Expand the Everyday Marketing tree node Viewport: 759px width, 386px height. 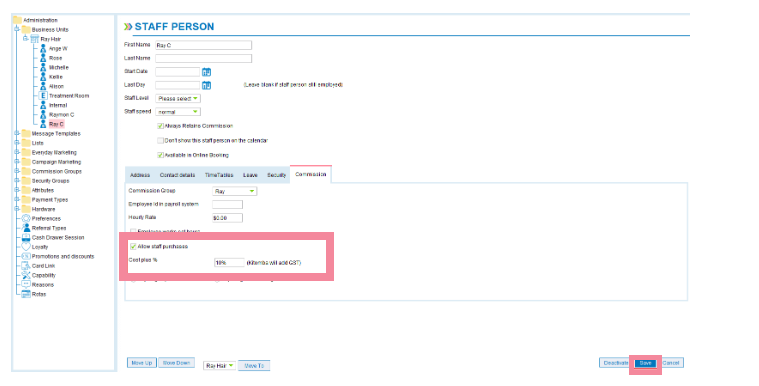17,152
